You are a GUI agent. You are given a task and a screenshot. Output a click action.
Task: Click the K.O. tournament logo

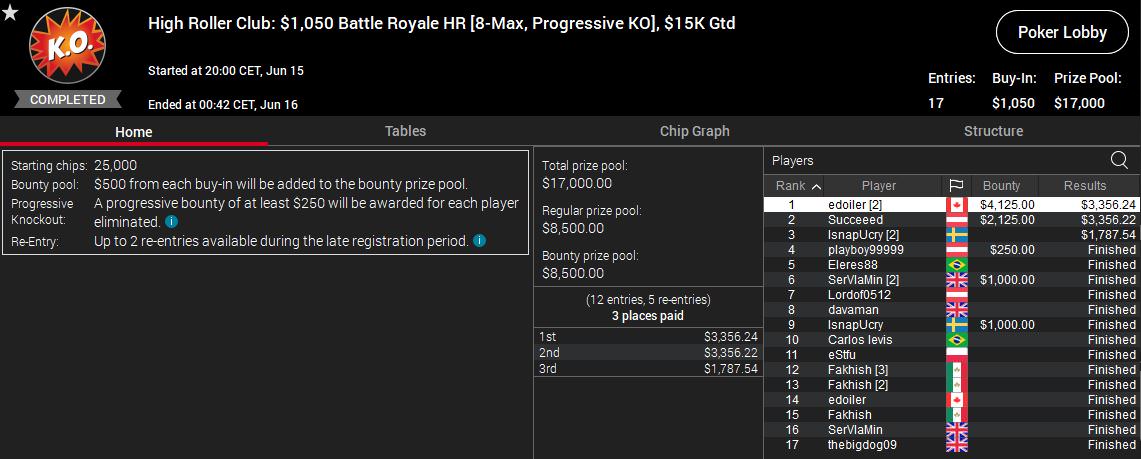tap(67, 48)
